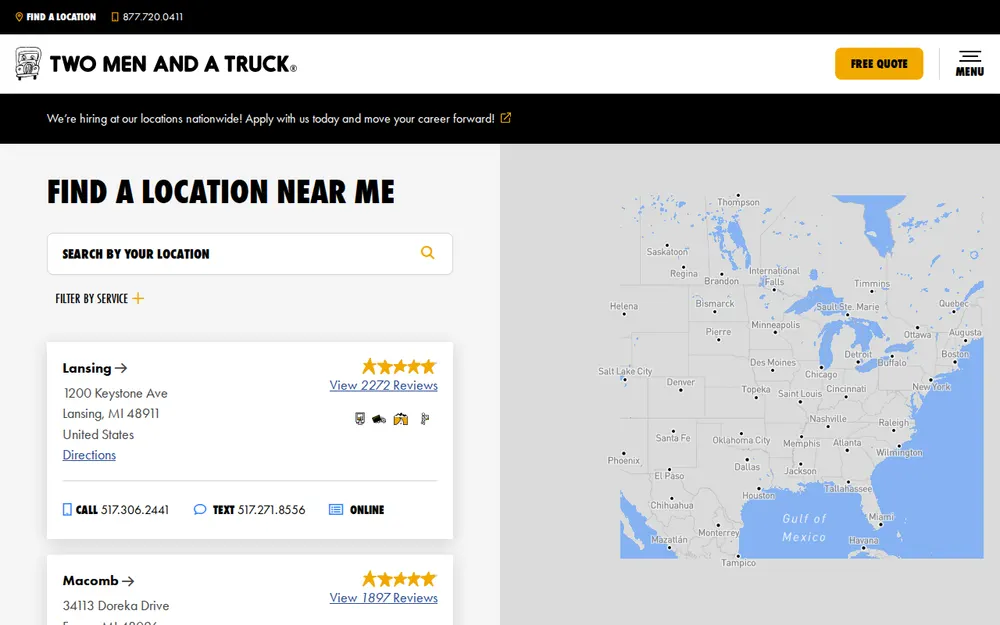Viewport: 1000px width, 625px height.
Task: Get Directions to the Lansing location
Action: 89,455
